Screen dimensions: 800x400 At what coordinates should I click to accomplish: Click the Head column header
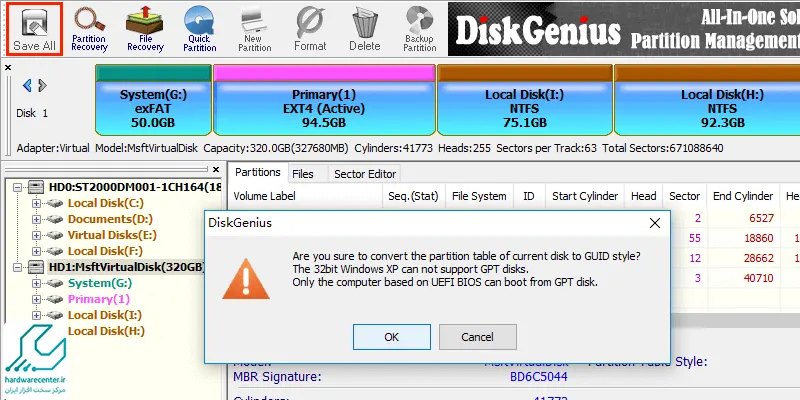(643, 196)
